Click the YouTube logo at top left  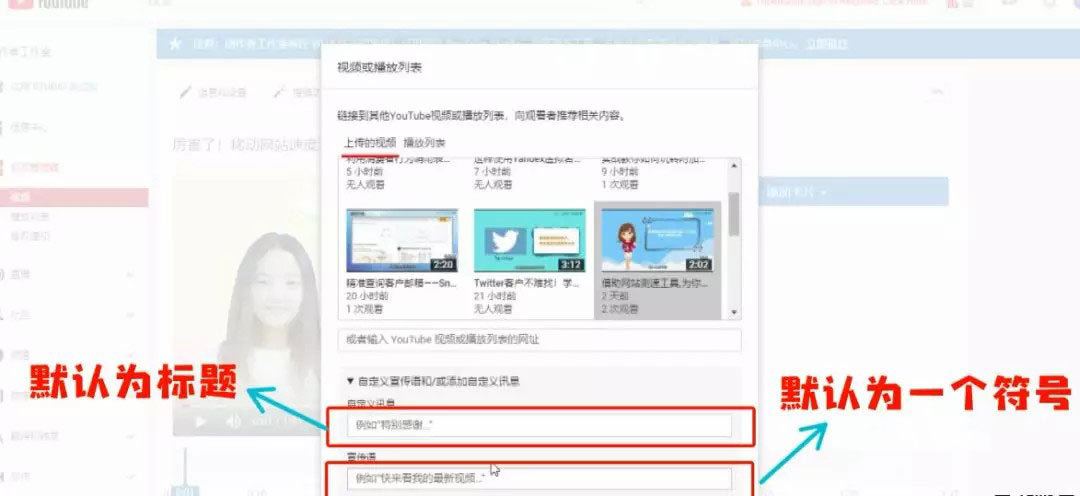click(48, 3)
